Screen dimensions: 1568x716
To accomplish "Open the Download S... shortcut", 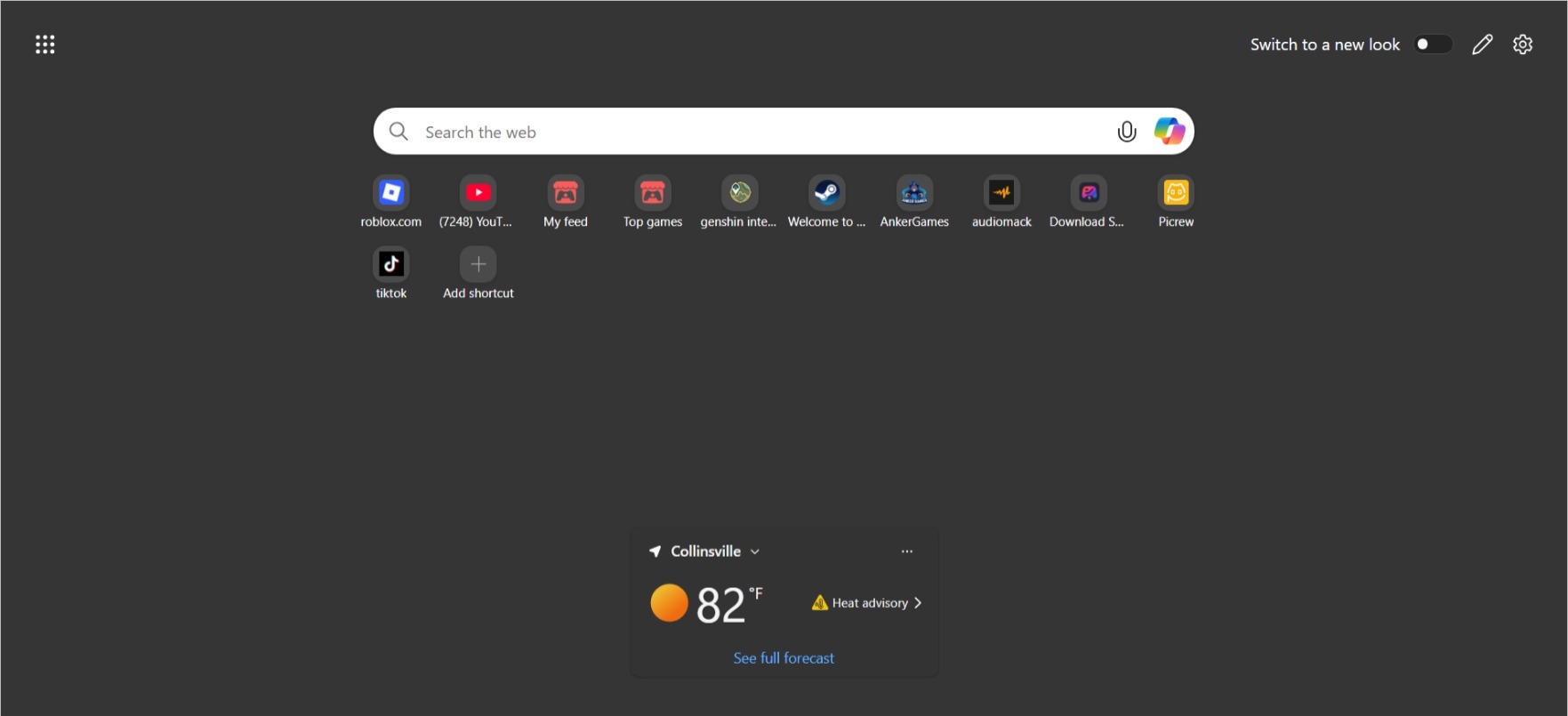I will (x=1088, y=202).
